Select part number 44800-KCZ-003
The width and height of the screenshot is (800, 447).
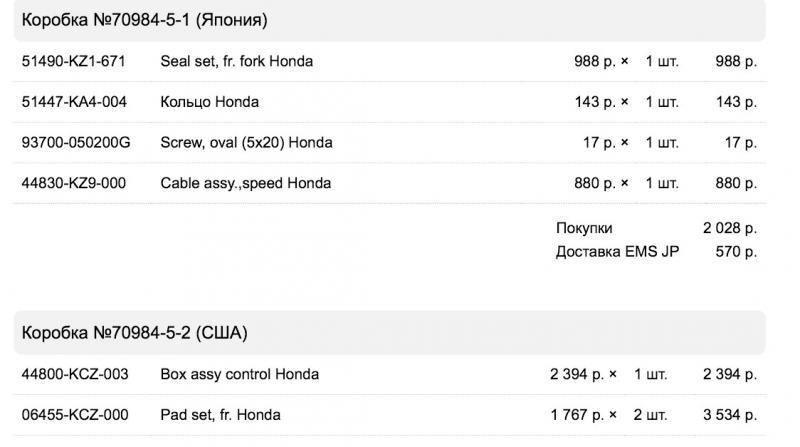(75, 374)
